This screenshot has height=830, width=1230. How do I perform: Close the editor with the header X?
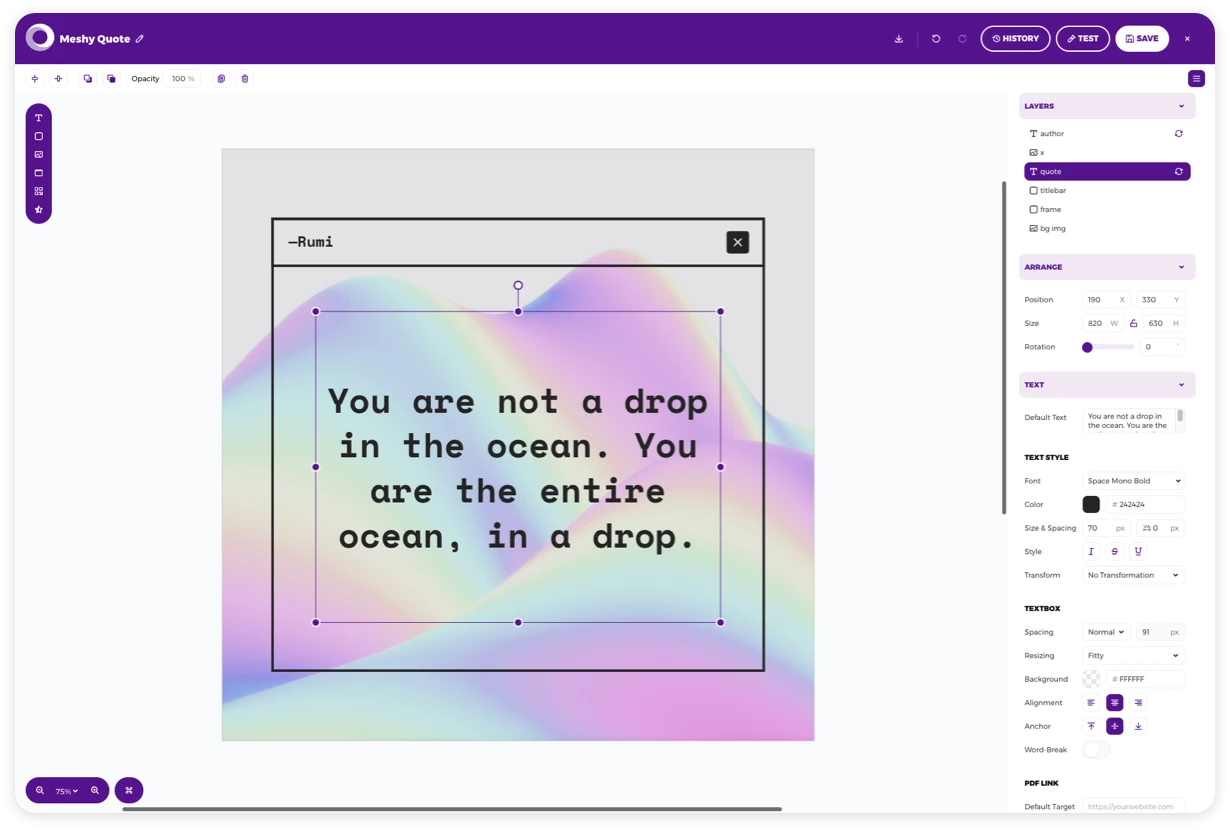1187,39
